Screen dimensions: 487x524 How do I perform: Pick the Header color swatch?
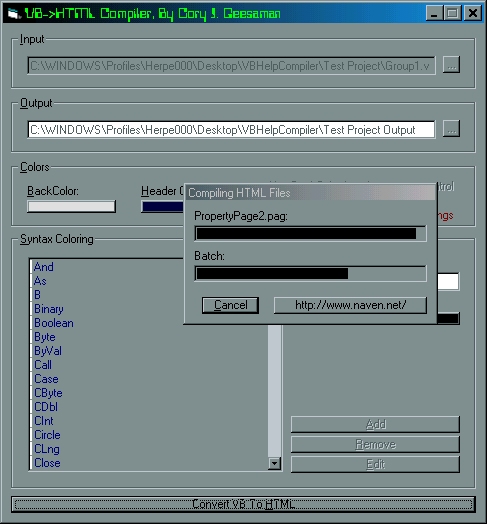coord(162,207)
